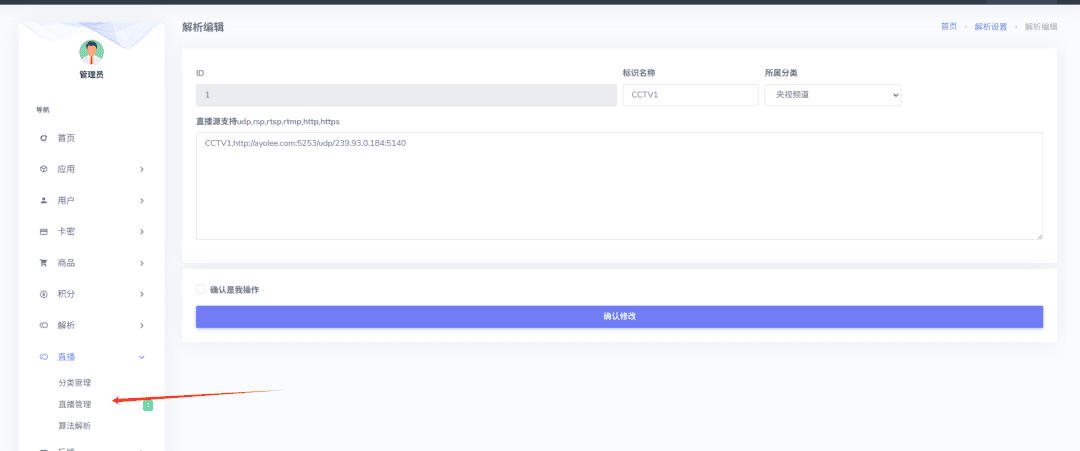This screenshot has height=451, width=1080.
Task: Click the administrator avatar picture
Action: coord(91,52)
